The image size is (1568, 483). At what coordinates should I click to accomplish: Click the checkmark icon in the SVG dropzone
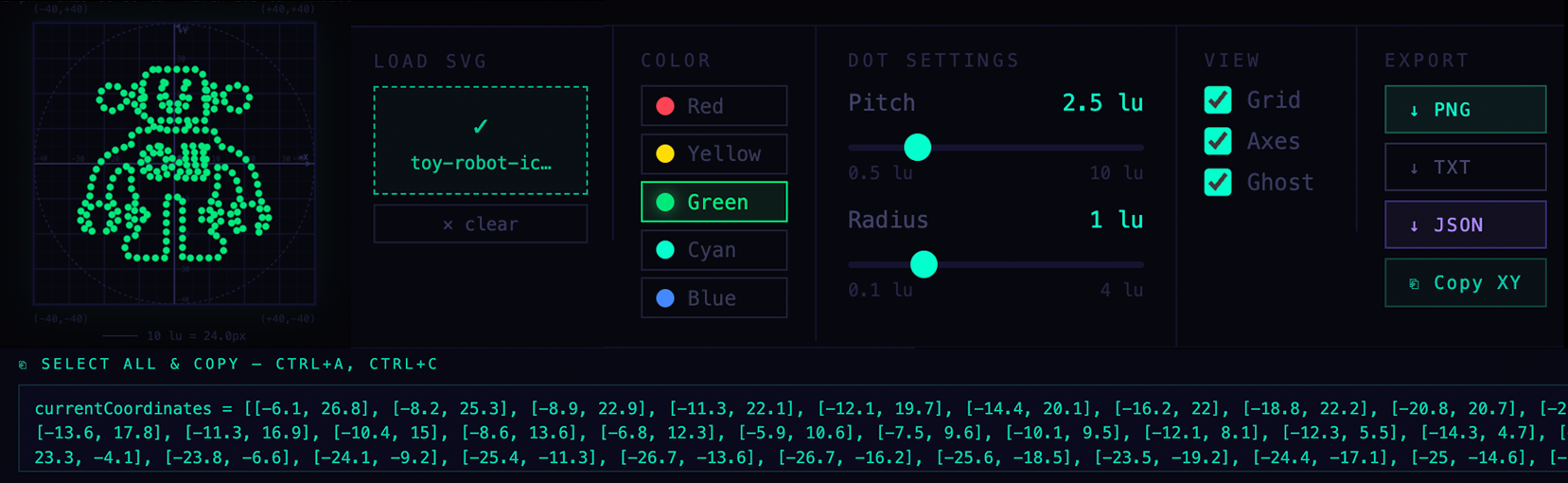(x=480, y=126)
